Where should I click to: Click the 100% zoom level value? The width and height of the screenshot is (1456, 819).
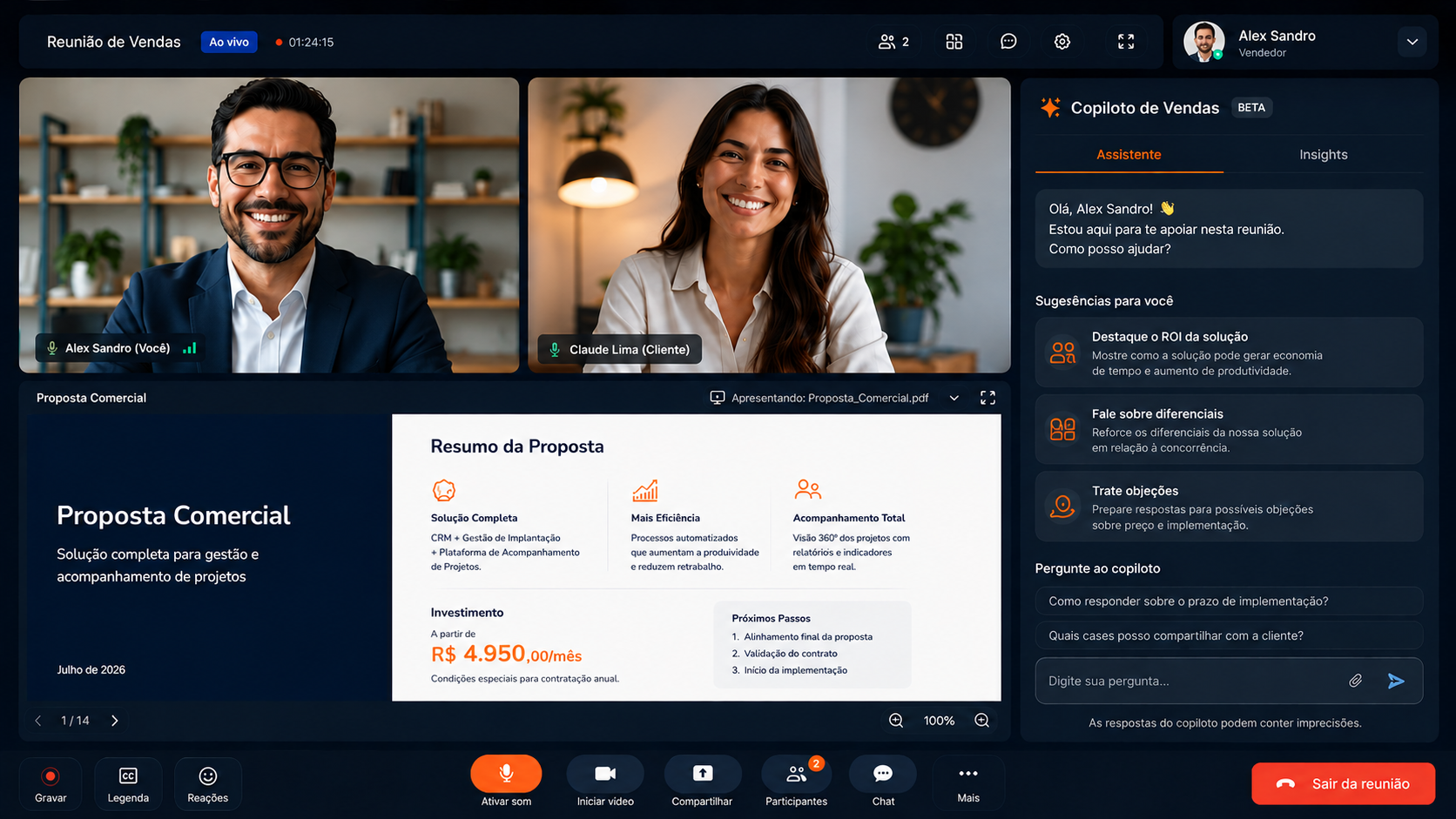(x=939, y=721)
